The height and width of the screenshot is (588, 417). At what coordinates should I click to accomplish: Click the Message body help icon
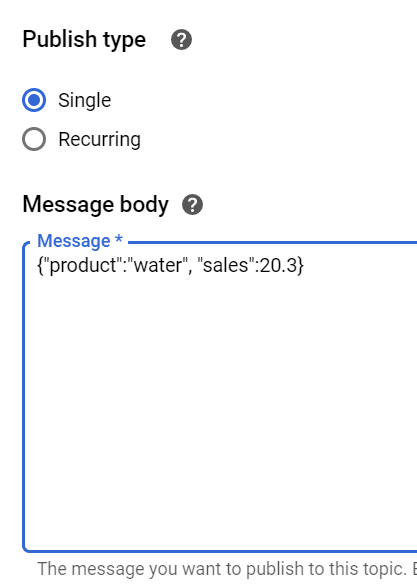[192, 205]
